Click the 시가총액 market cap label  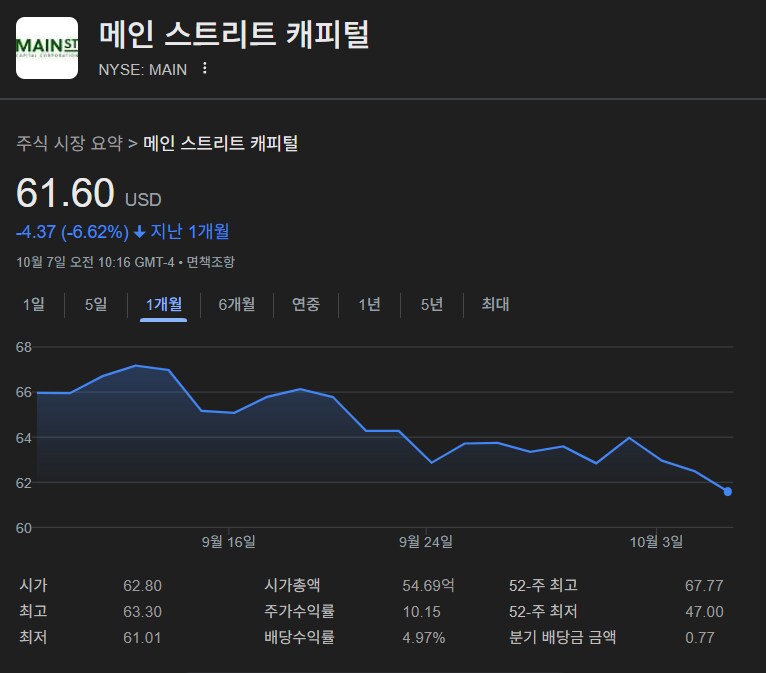click(x=292, y=585)
